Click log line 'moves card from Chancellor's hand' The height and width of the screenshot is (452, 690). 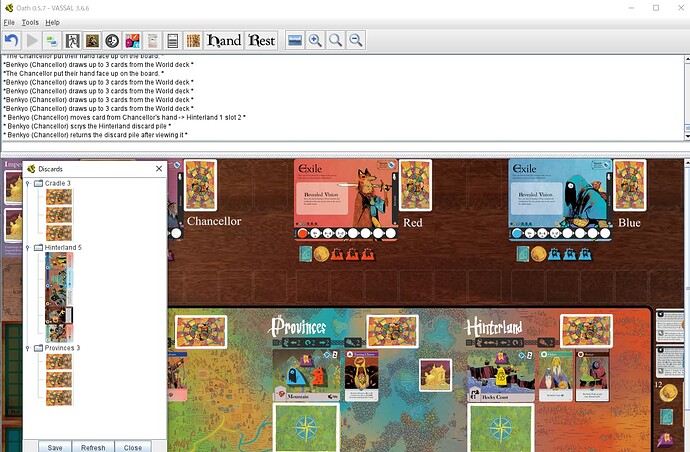pyautogui.click(x=125, y=118)
